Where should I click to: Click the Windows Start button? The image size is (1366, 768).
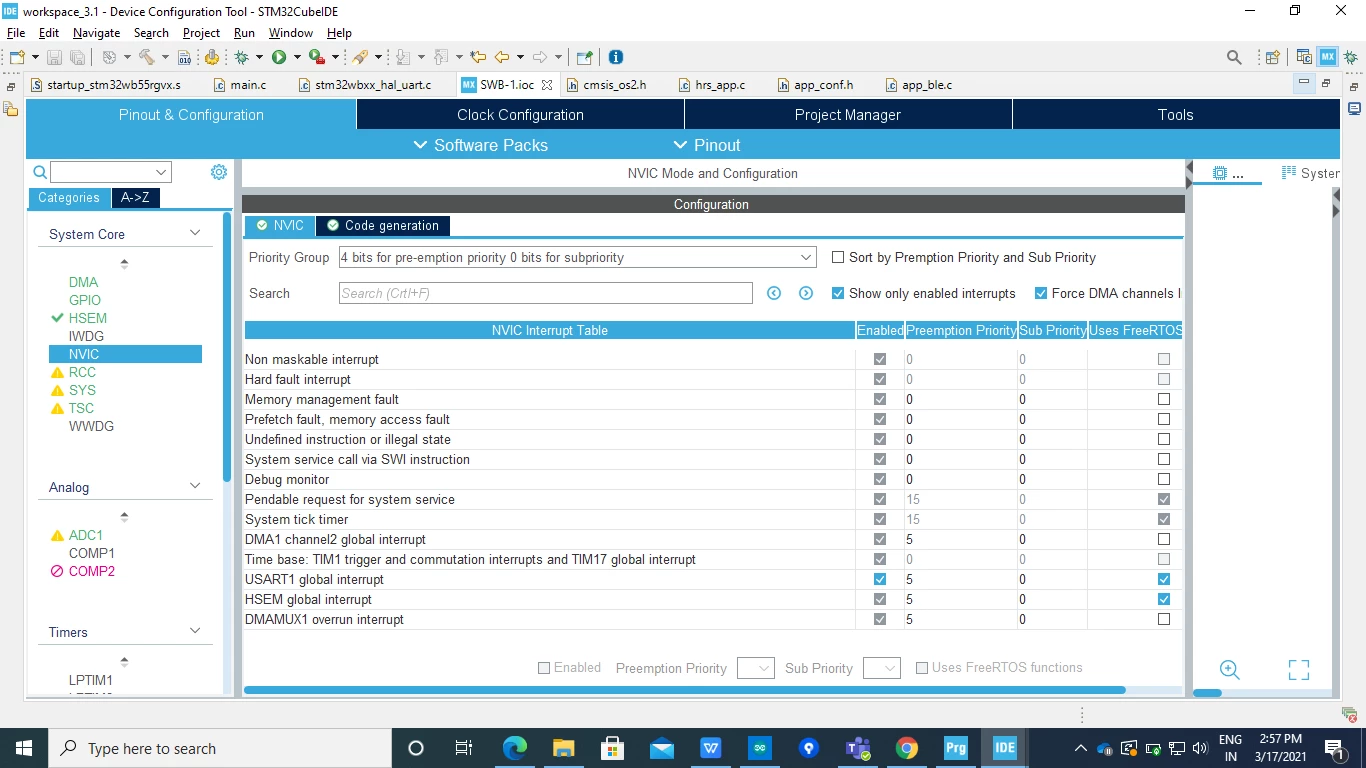(x=23, y=748)
